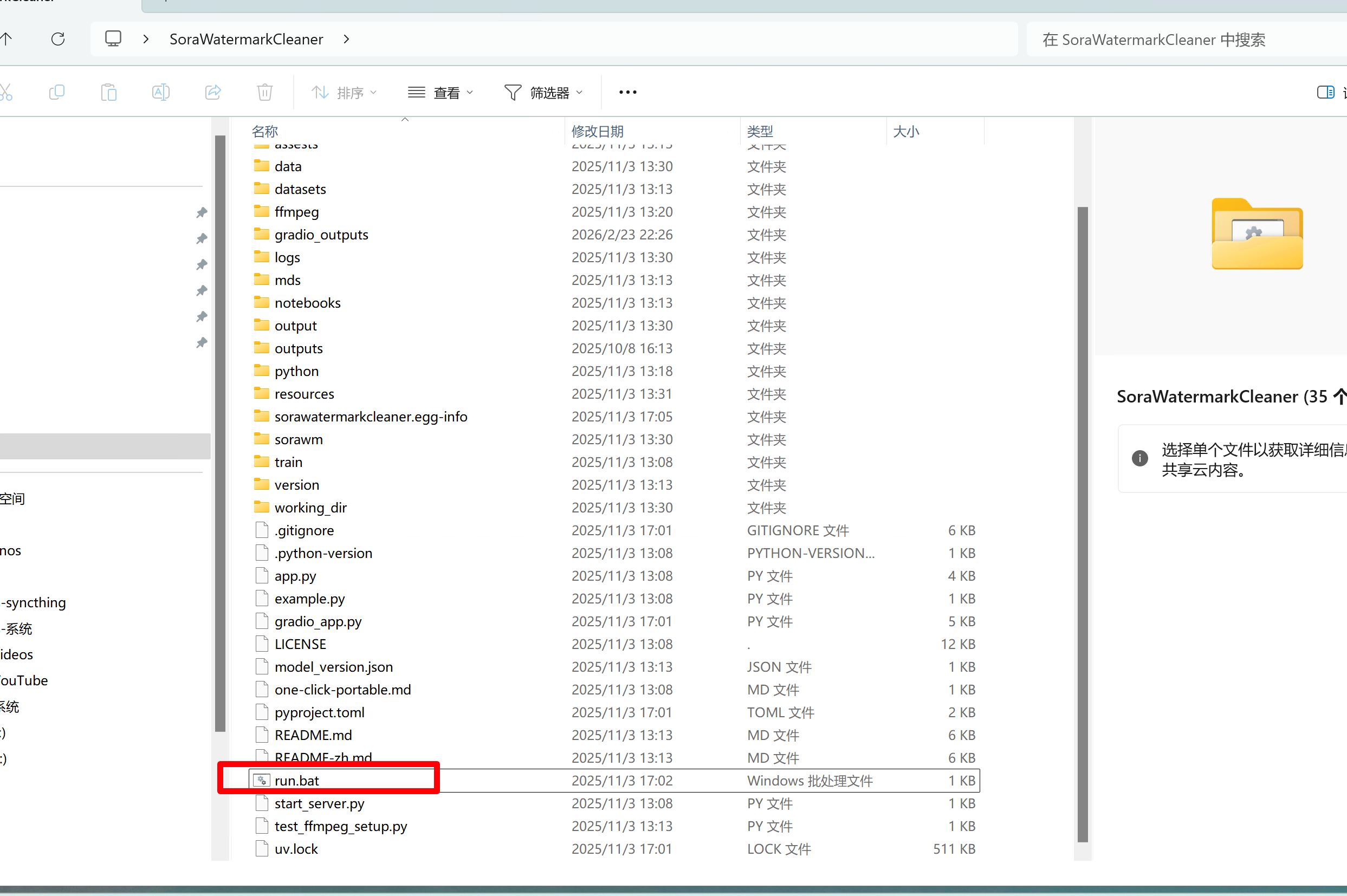The height and width of the screenshot is (896, 1347).
Task: Open the three-dots more options menu
Action: tap(627, 92)
